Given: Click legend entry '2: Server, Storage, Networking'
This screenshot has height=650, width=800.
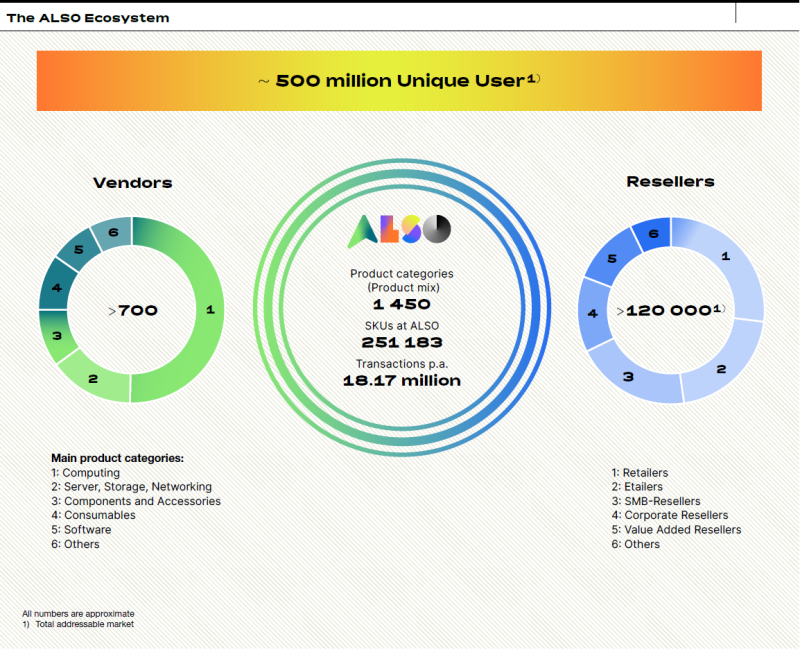Looking at the screenshot, I should tap(131, 487).
